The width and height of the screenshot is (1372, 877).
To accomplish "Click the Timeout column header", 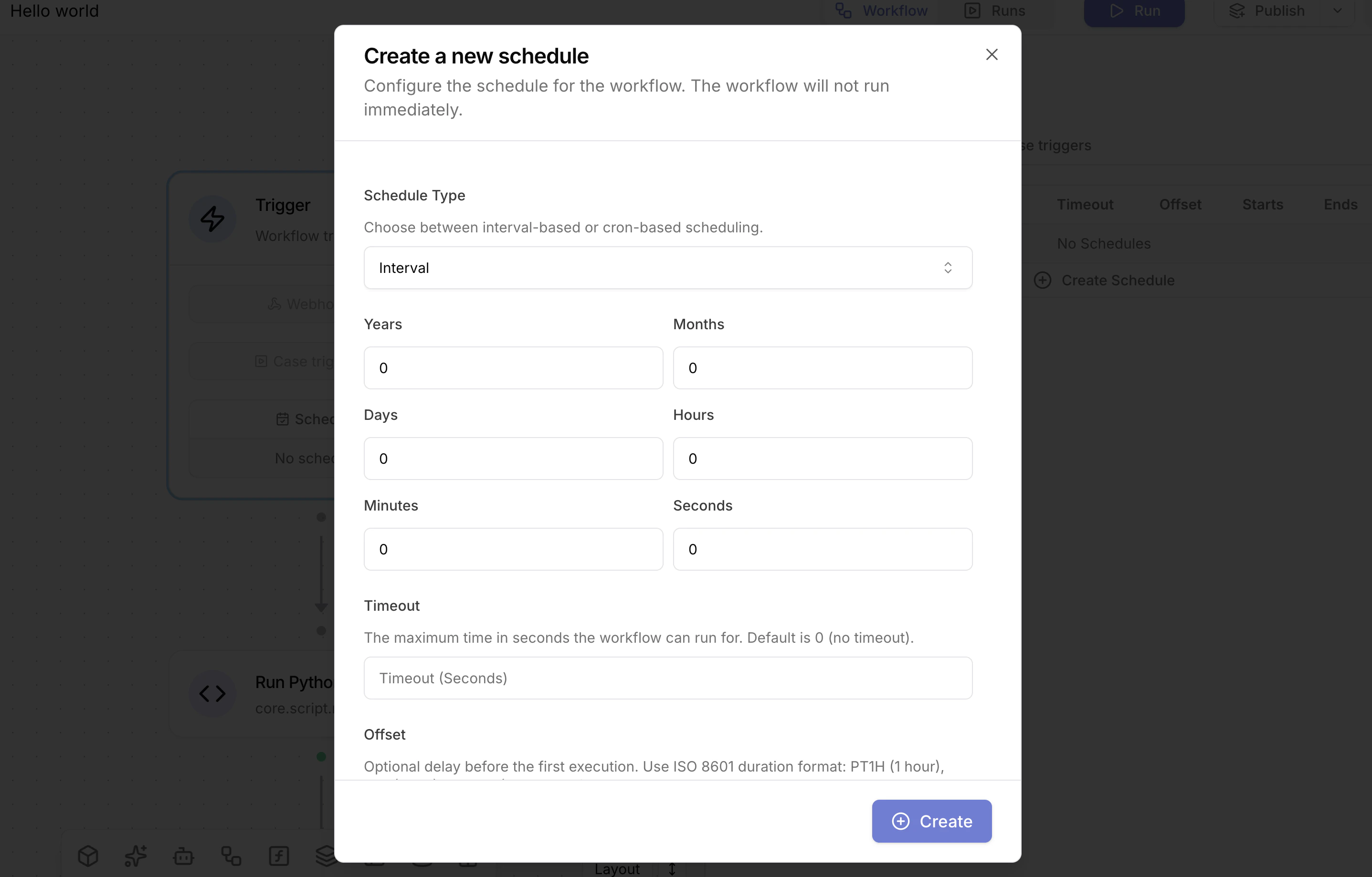I will 1084,204.
